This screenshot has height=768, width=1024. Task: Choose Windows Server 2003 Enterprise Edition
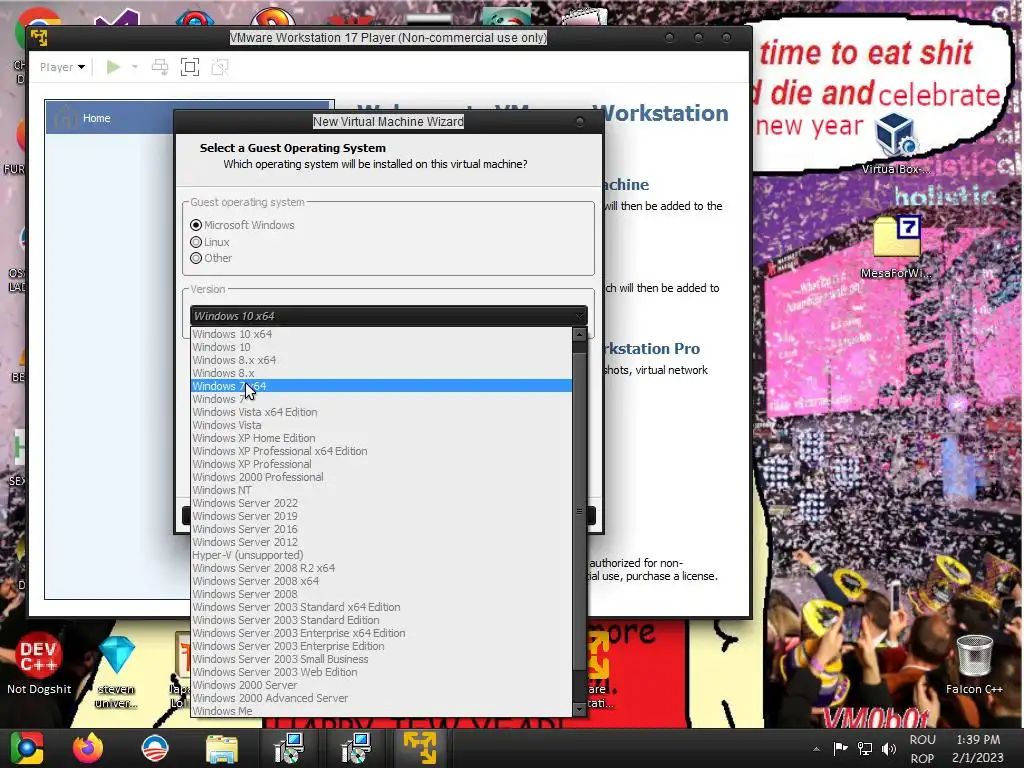(381, 646)
